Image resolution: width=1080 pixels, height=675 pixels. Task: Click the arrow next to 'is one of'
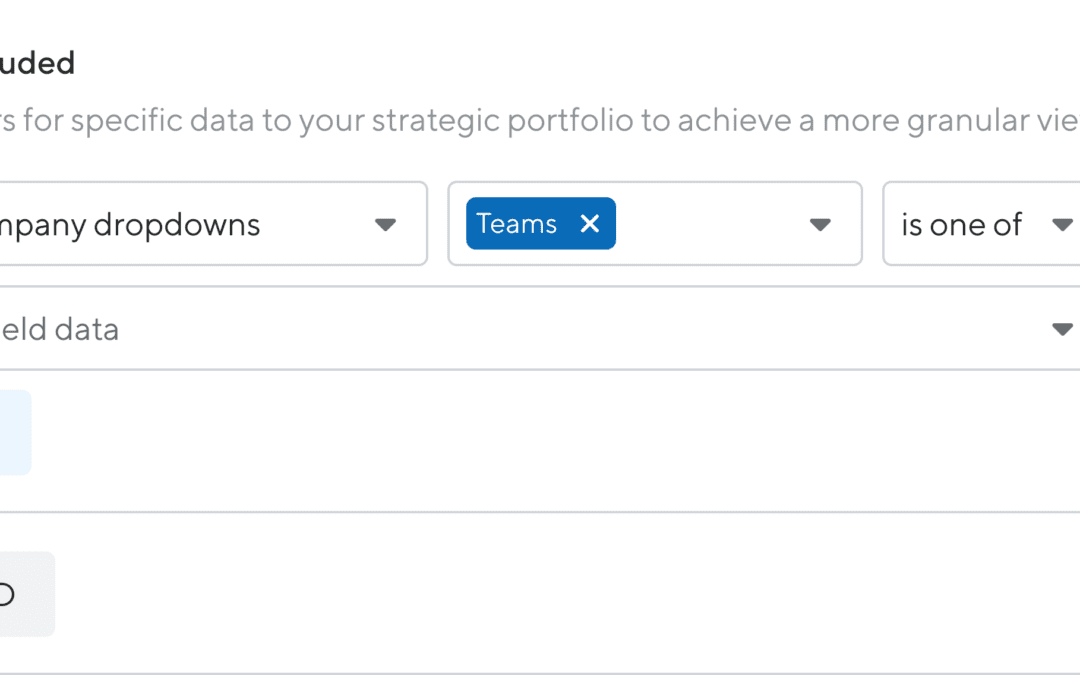click(x=1062, y=225)
